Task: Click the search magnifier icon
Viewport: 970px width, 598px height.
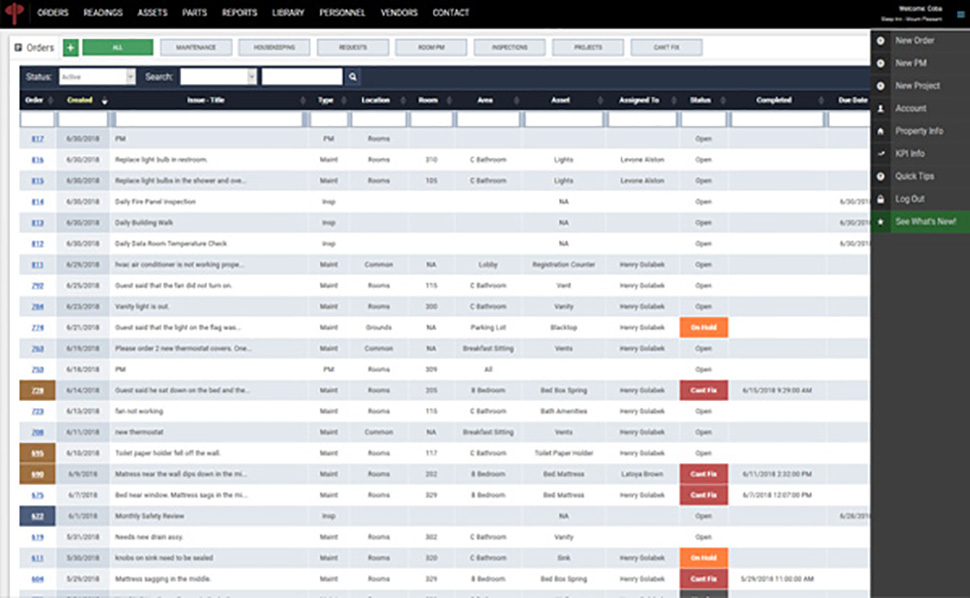Action: click(353, 77)
